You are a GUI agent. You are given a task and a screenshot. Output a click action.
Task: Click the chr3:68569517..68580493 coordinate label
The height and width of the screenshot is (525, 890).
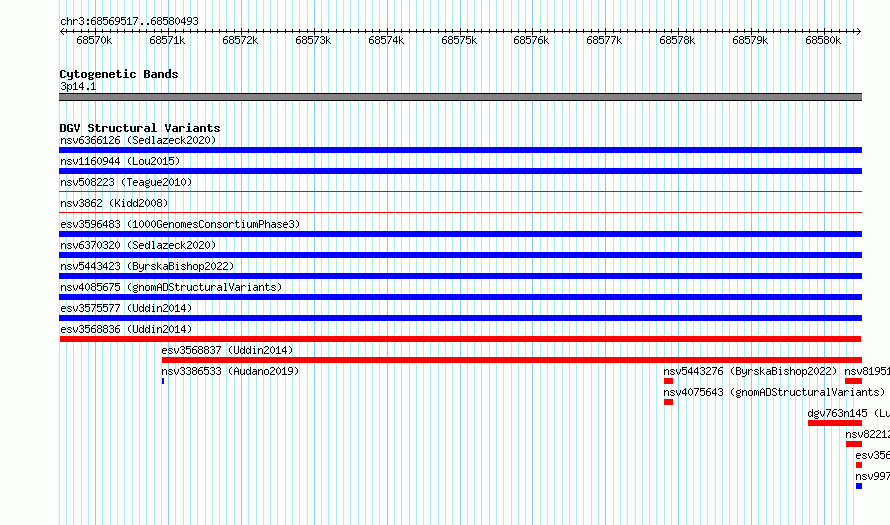pos(129,21)
